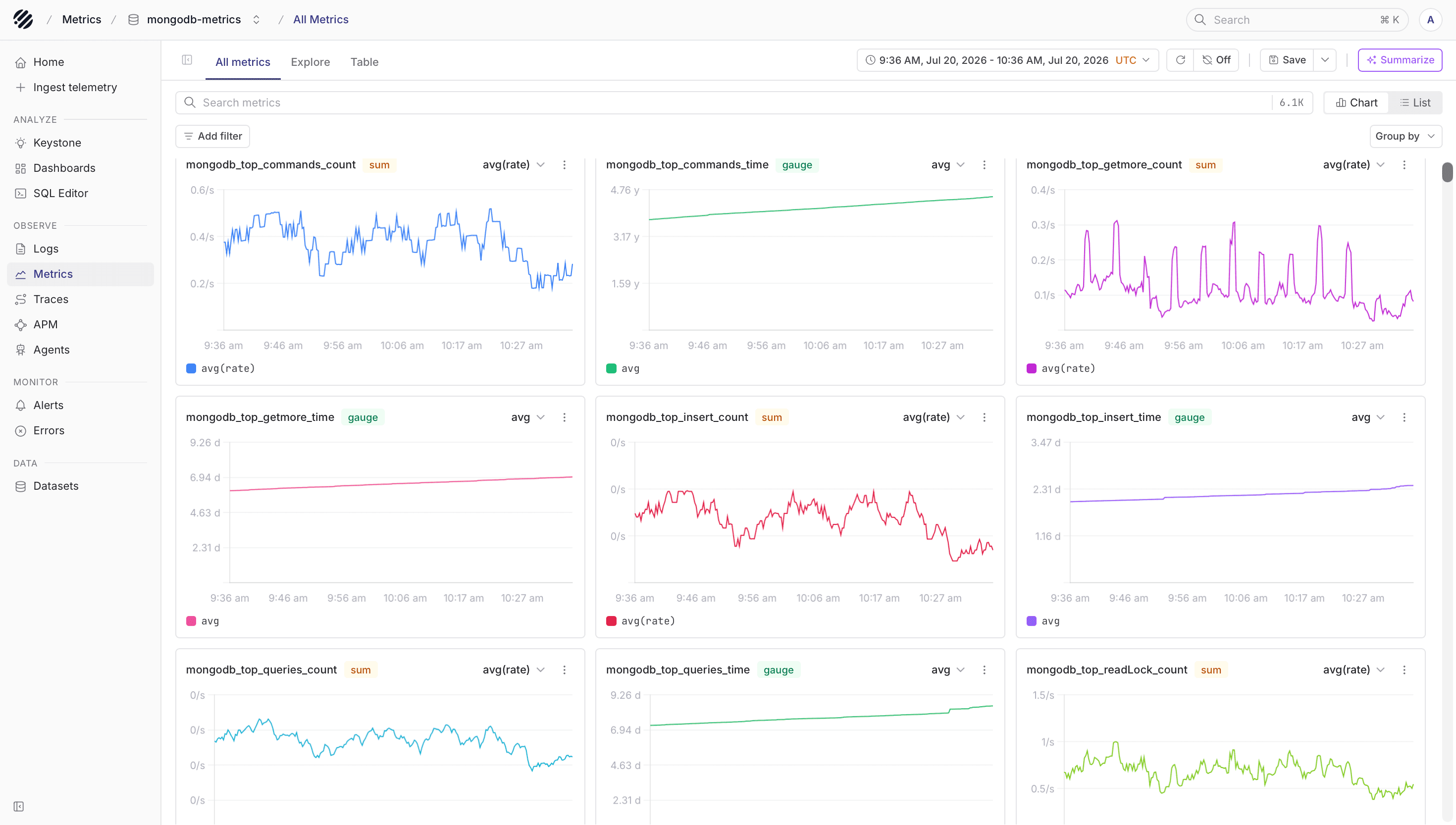The image size is (1456, 825).
Task: Open Traces in the sidebar
Action: point(80,299)
